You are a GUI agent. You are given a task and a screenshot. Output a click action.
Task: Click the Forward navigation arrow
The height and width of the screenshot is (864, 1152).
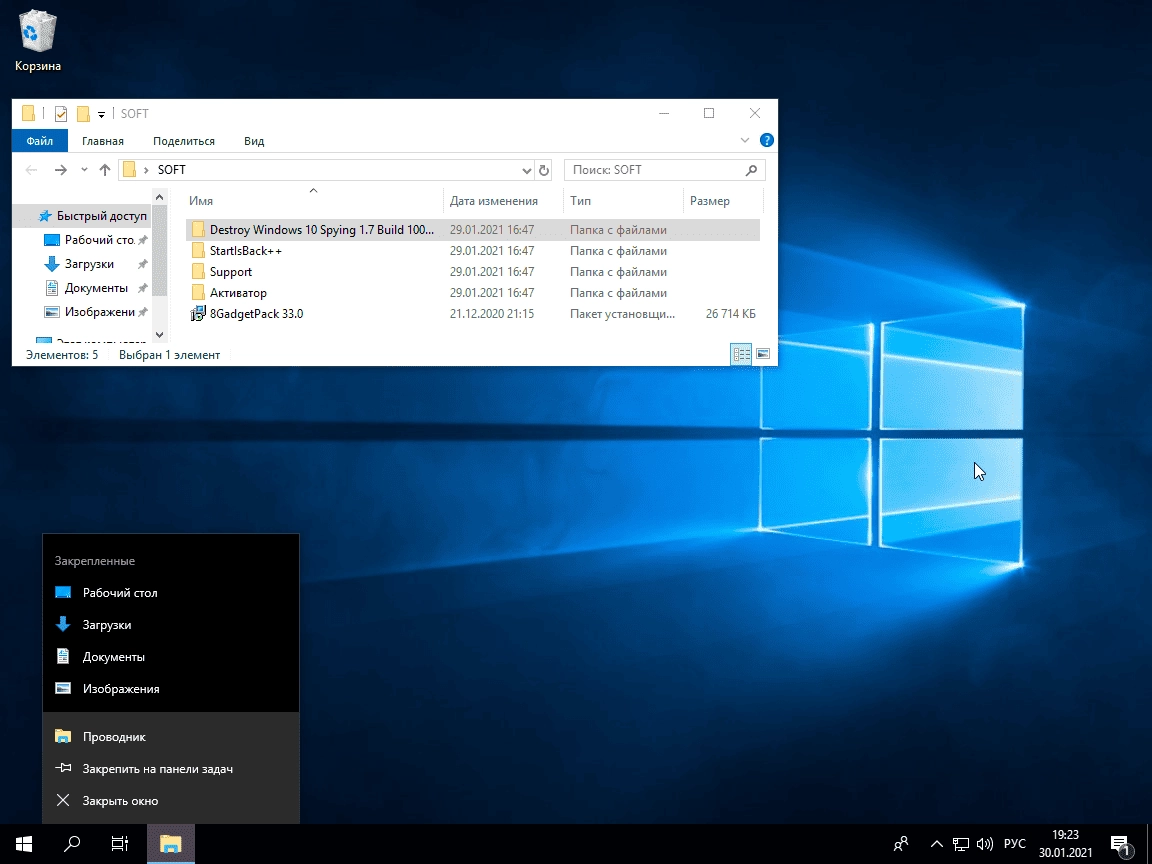point(61,170)
